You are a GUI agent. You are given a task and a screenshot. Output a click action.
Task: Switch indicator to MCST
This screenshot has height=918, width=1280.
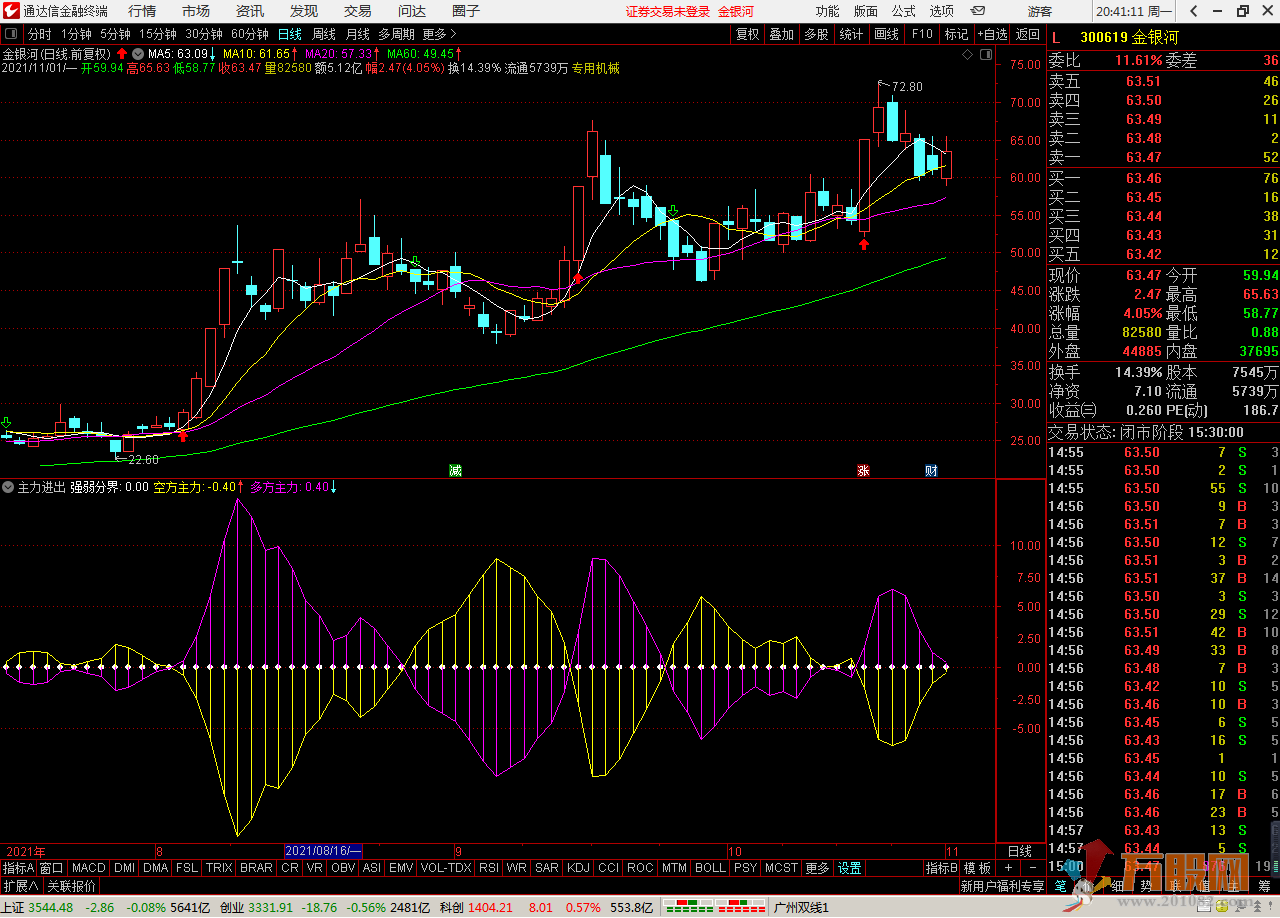pyautogui.click(x=782, y=868)
